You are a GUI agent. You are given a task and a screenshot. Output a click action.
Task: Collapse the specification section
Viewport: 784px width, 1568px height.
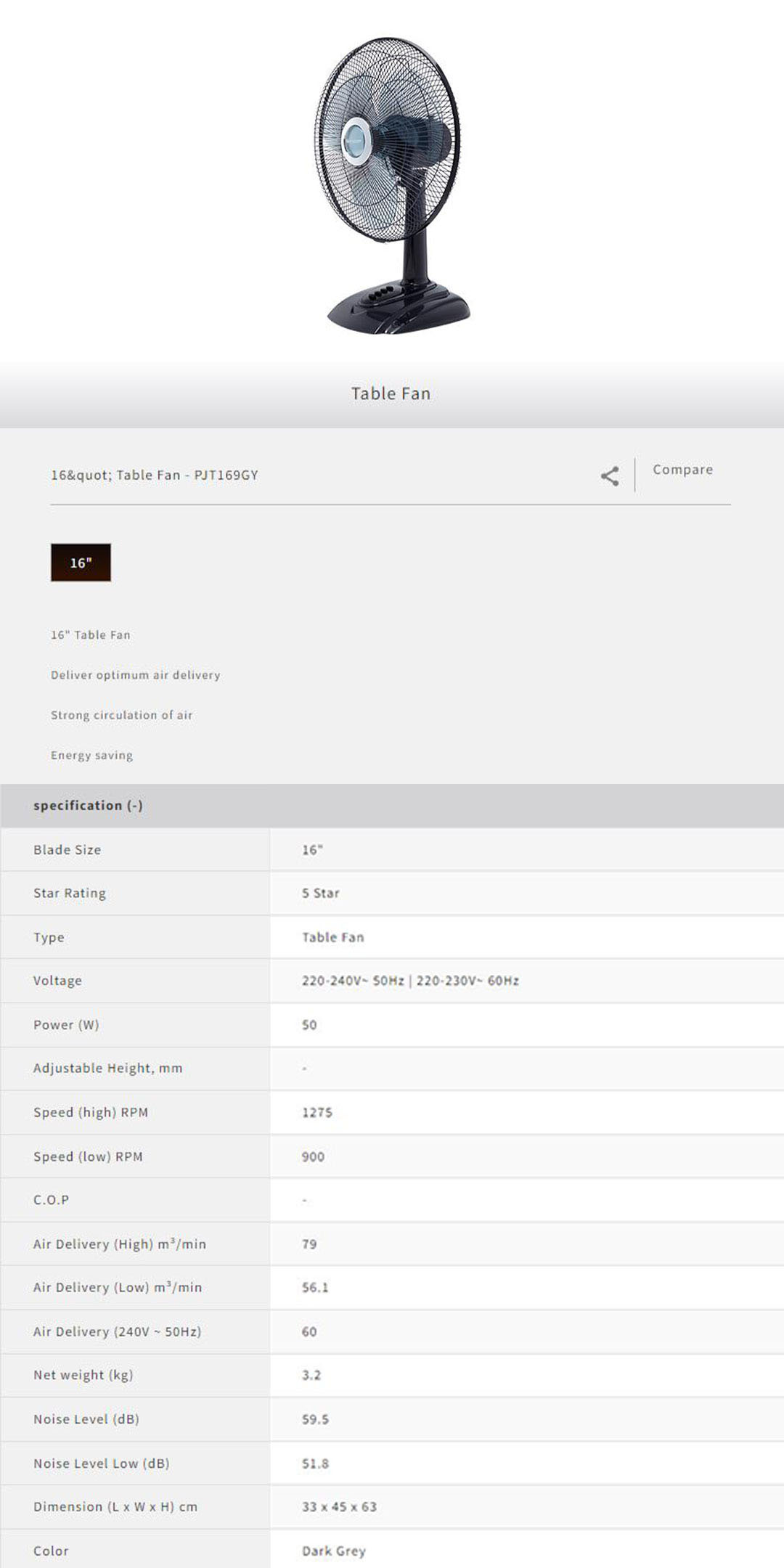tap(88, 805)
